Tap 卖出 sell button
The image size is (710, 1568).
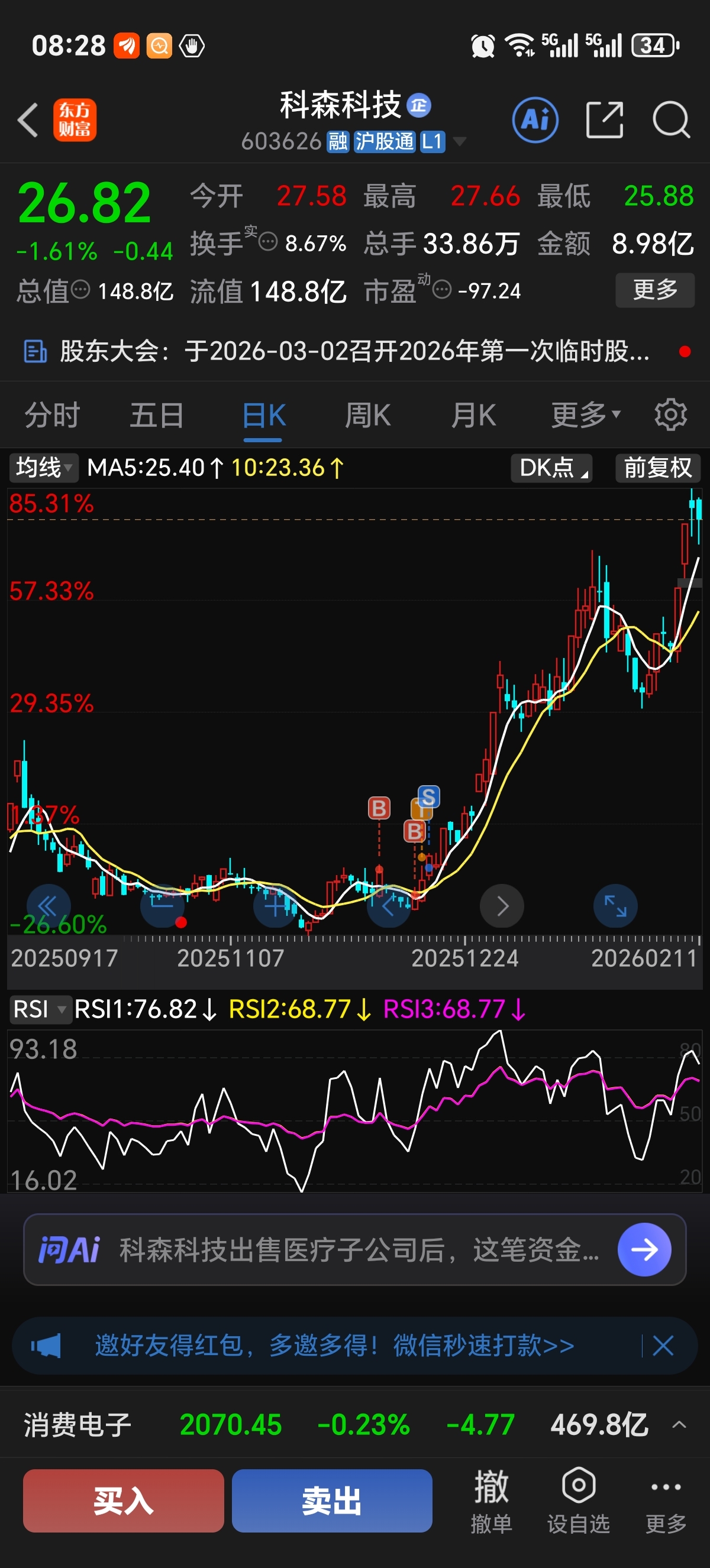(x=332, y=1501)
